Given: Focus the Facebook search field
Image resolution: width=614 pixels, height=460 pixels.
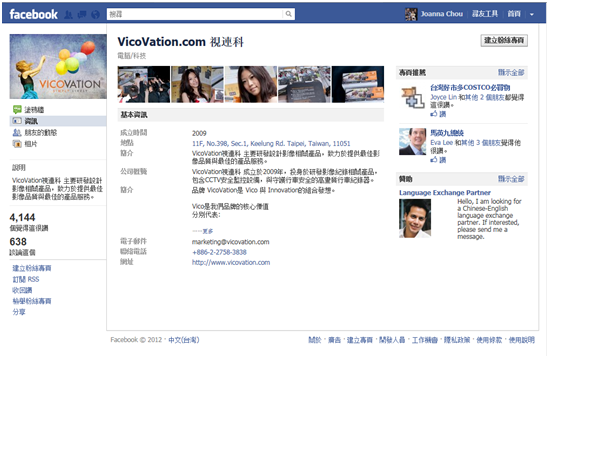Looking at the screenshot, I should [195, 14].
